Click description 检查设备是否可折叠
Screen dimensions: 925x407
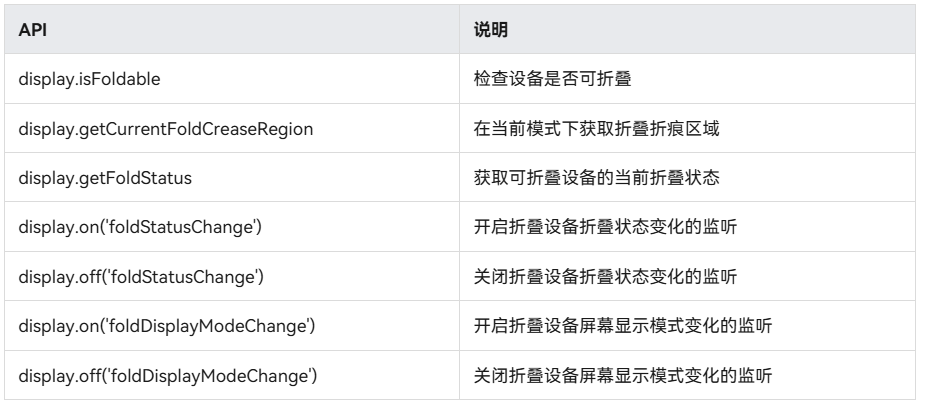pos(552,79)
